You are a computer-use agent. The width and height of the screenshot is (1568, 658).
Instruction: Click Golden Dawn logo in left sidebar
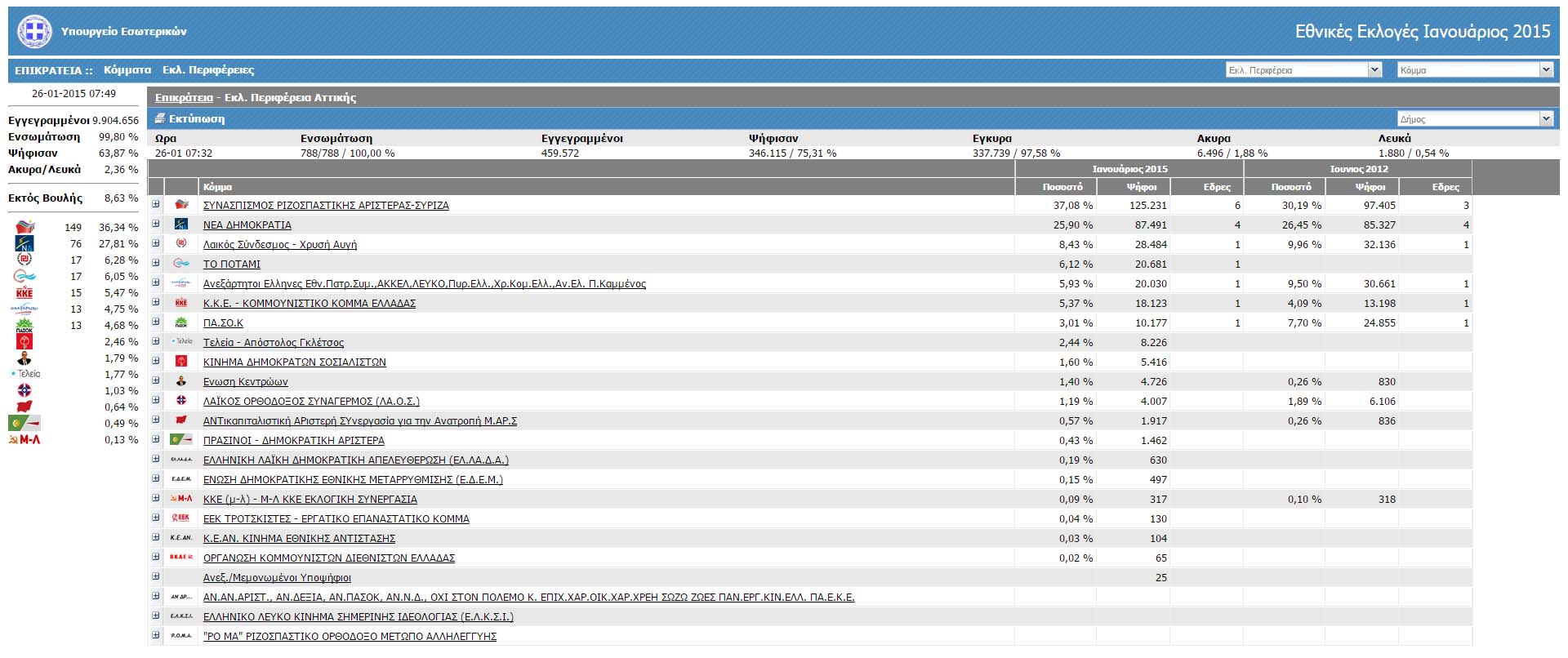[24, 260]
